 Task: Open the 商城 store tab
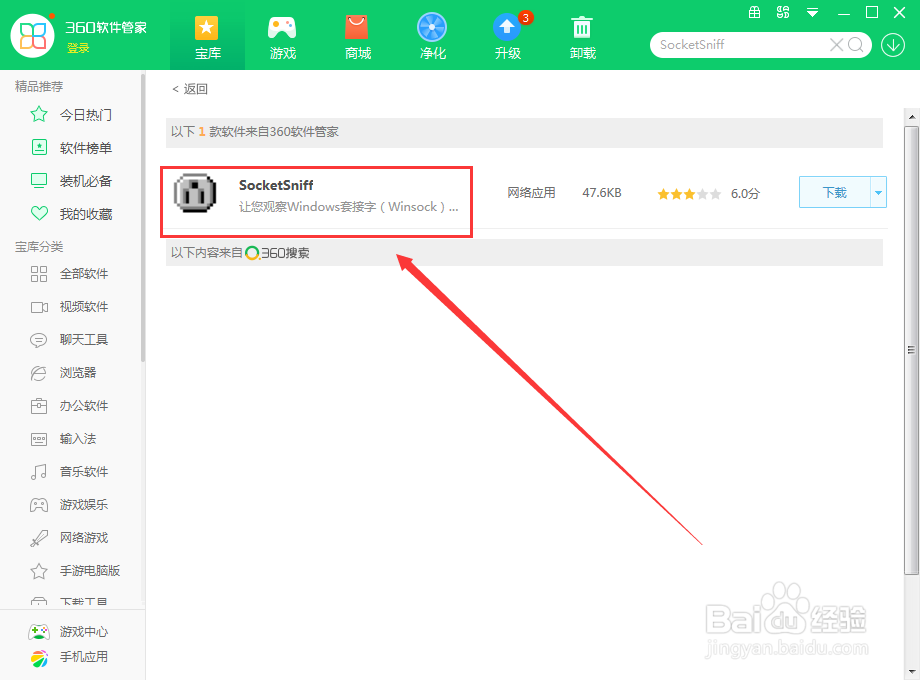(x=357, y=38)
